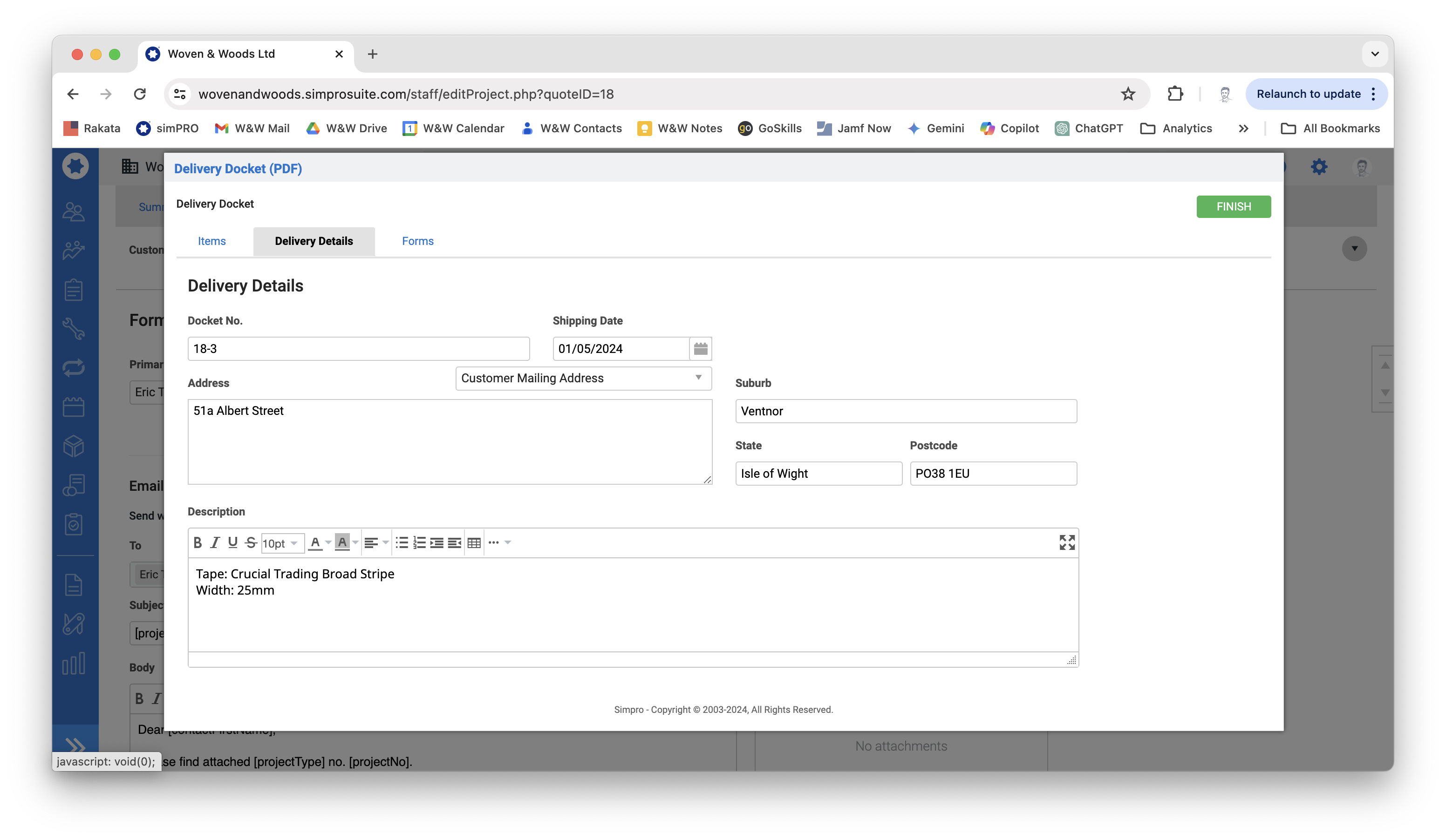The height and width of the screenshot is (840, 1446).
Task: Click the green FINISH button
Action: (x=1233, y=206)
